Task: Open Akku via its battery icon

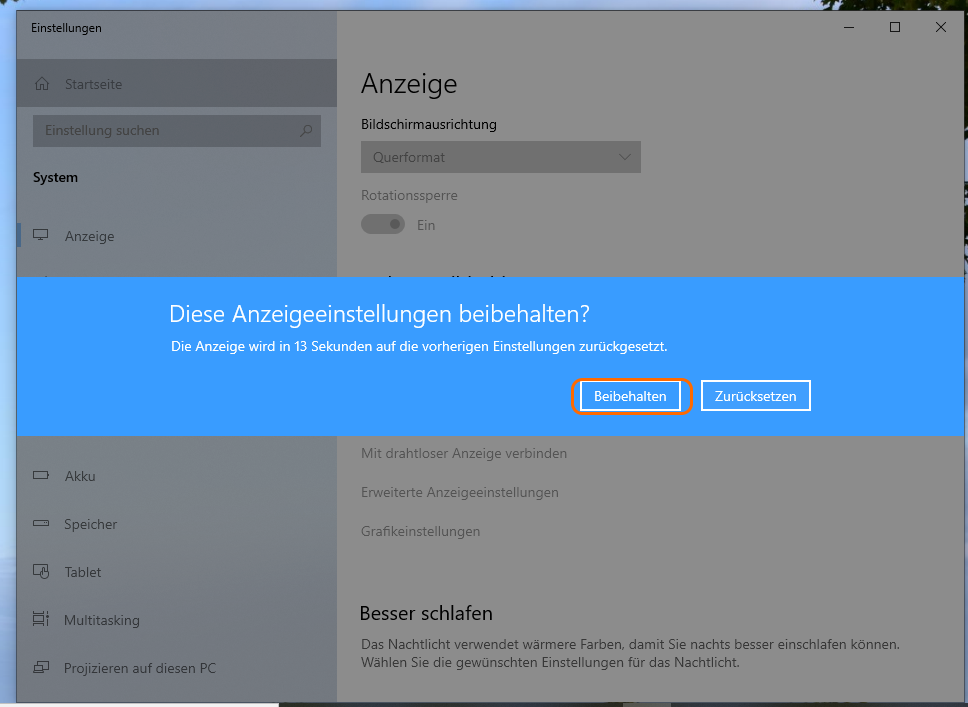Action: point(41,476)
